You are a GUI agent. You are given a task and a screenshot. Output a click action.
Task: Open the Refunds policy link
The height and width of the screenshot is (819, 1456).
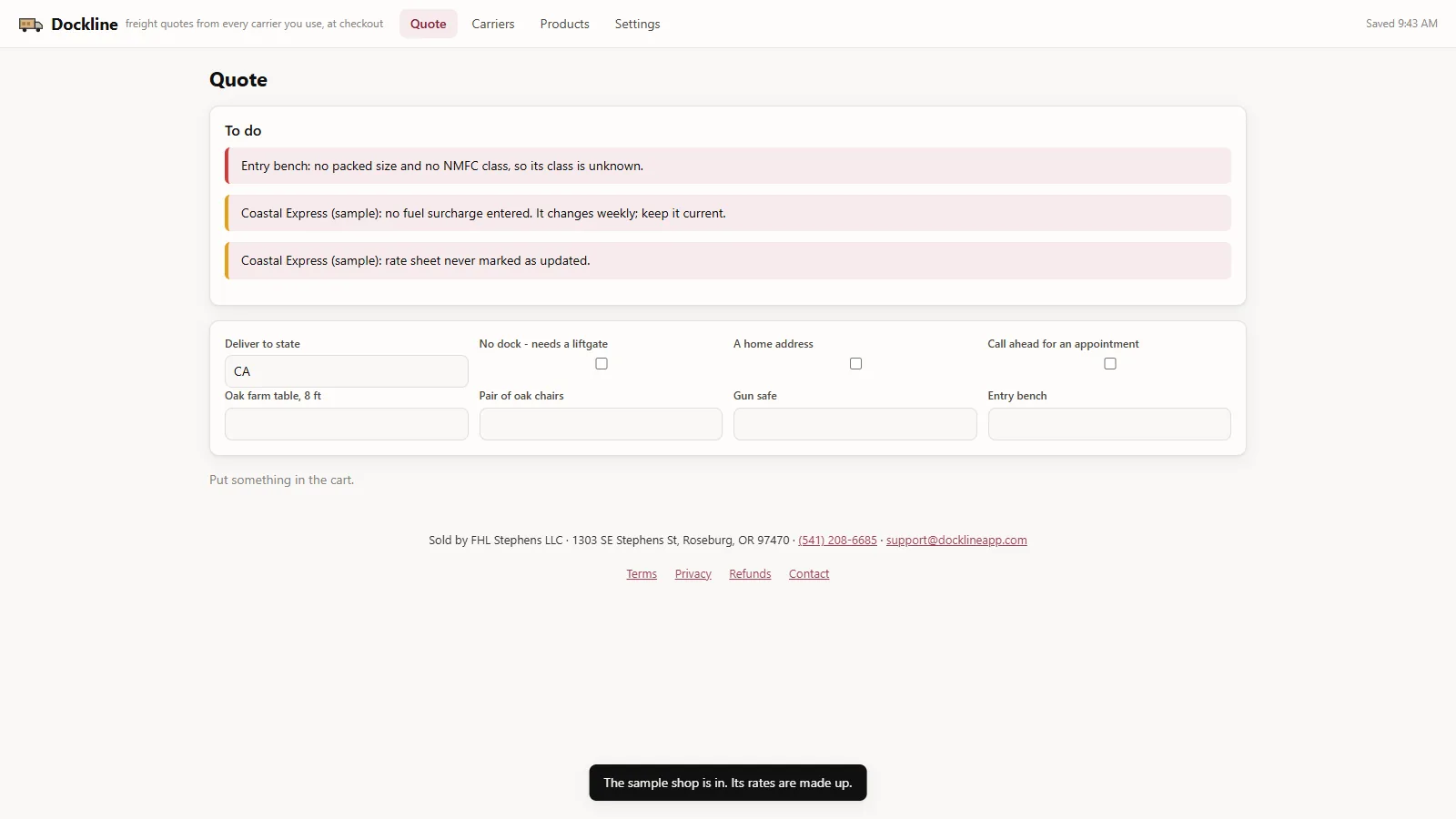pos(750,574)
